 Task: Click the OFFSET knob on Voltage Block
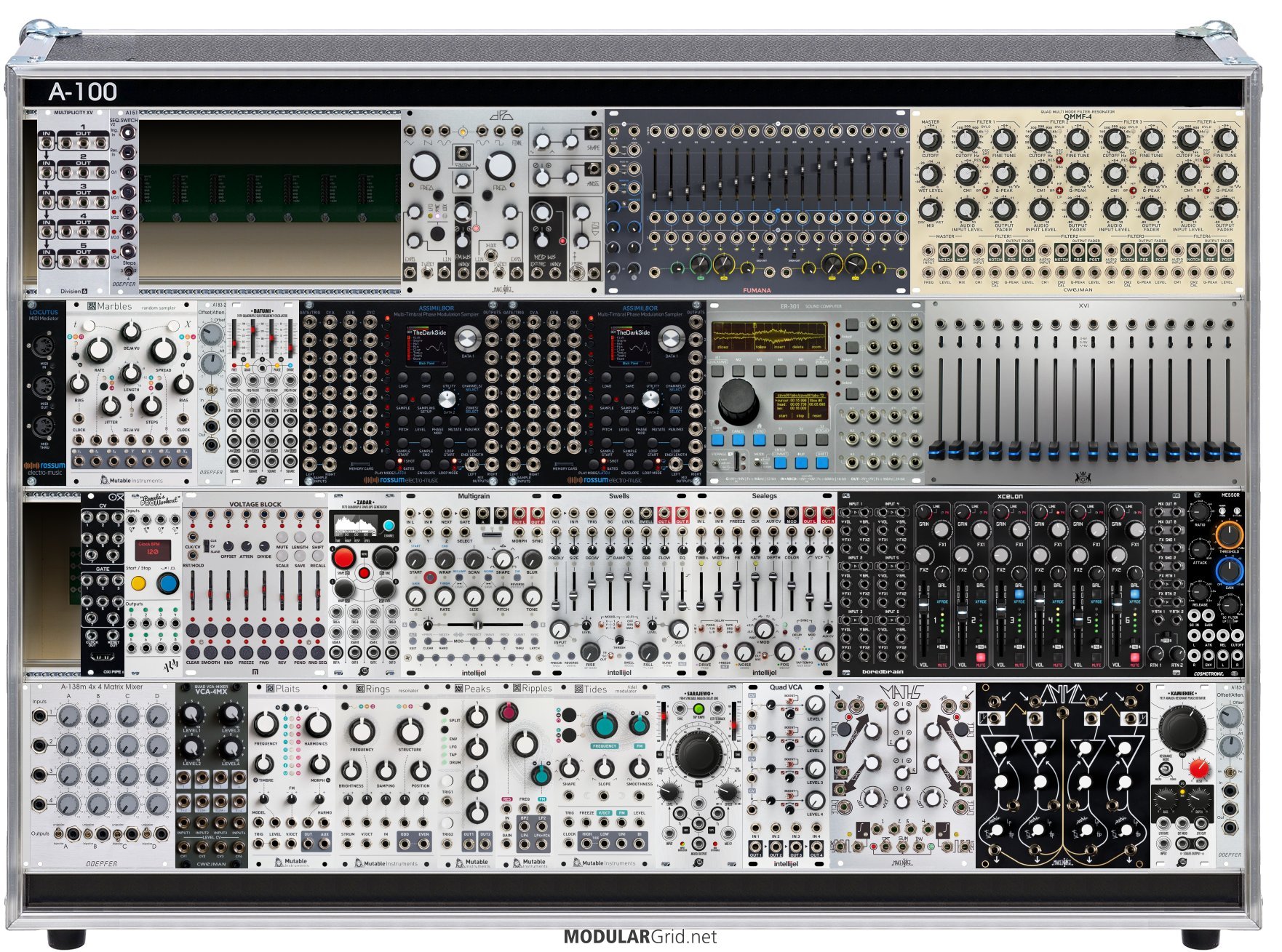228,546
